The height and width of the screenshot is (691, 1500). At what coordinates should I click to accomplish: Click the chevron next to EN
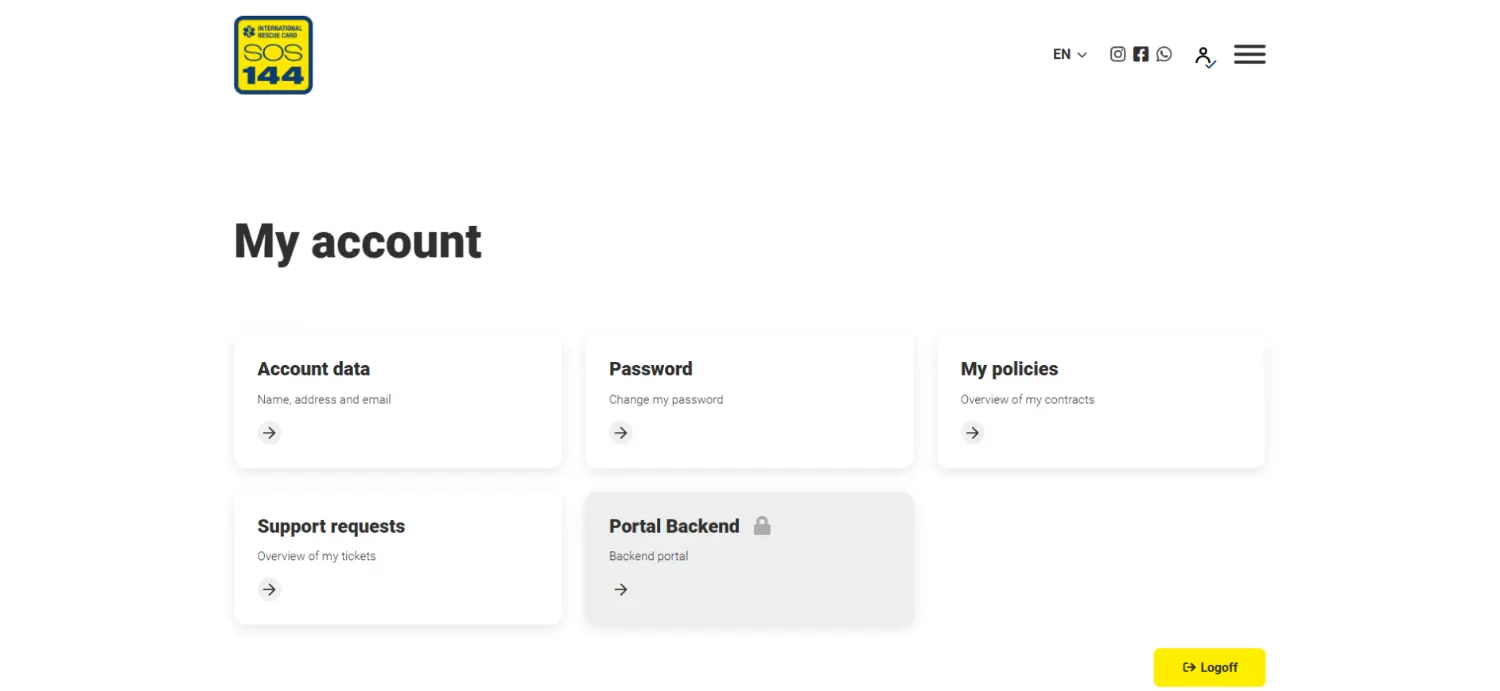pos(1082,55)
